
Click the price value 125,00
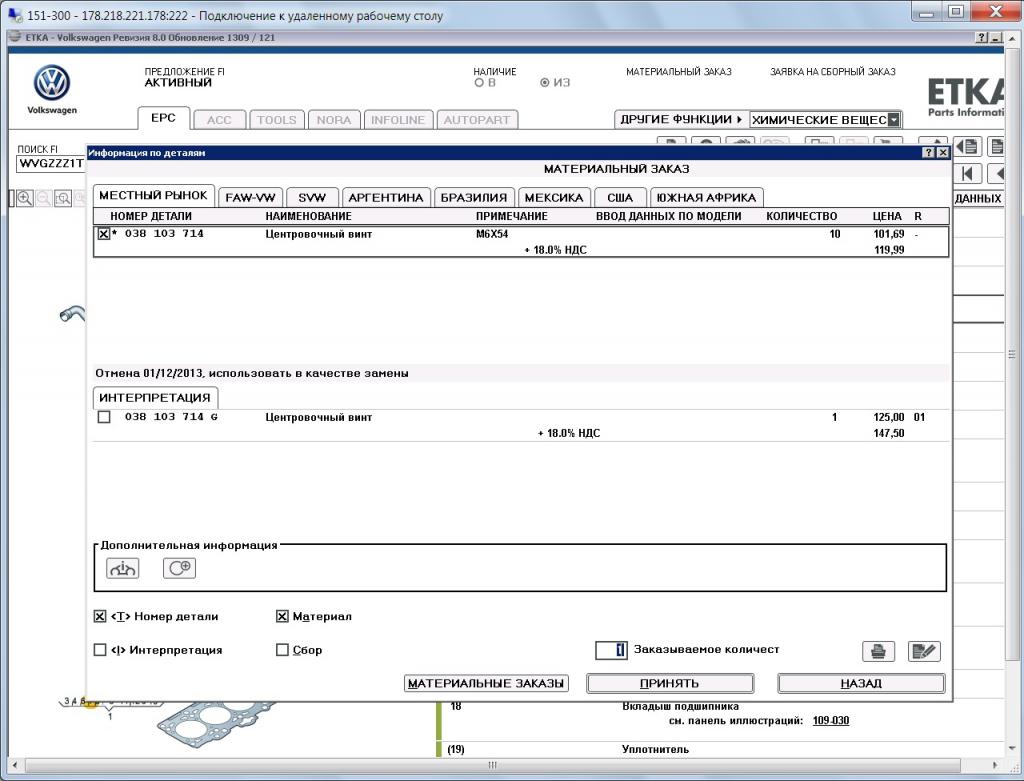(x=889, y=417)
